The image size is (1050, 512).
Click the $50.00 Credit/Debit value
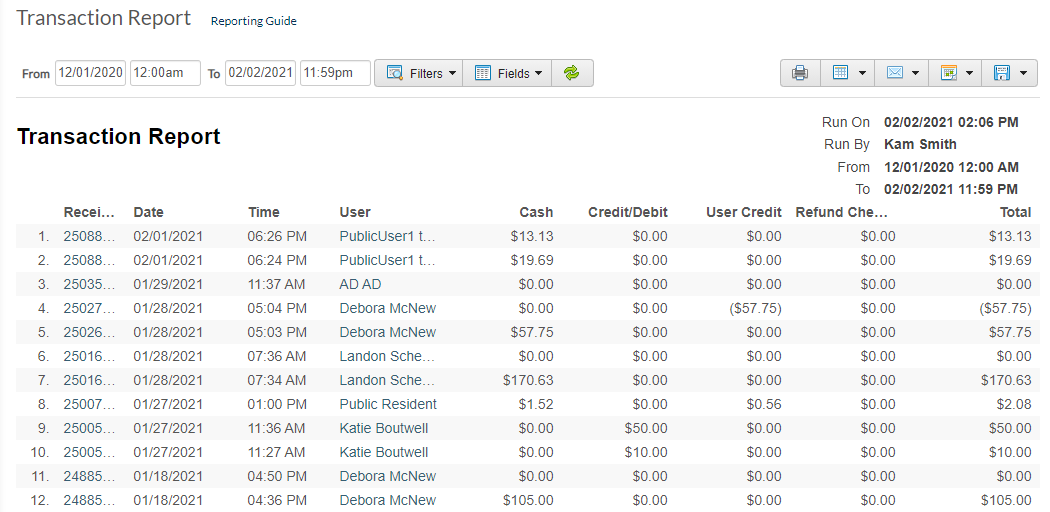(x=646, y=429)
